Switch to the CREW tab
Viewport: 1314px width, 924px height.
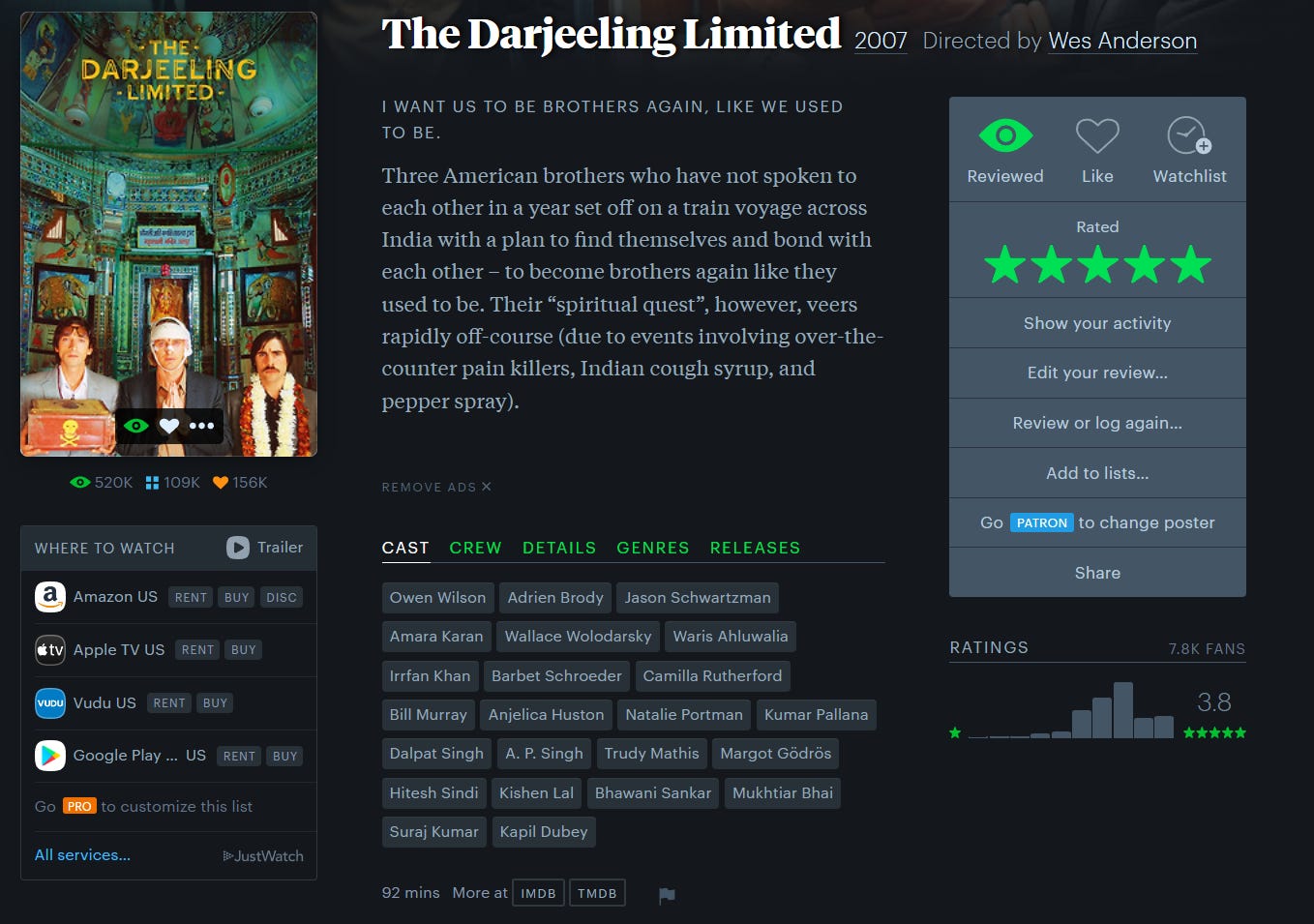[x=475, y=548]
